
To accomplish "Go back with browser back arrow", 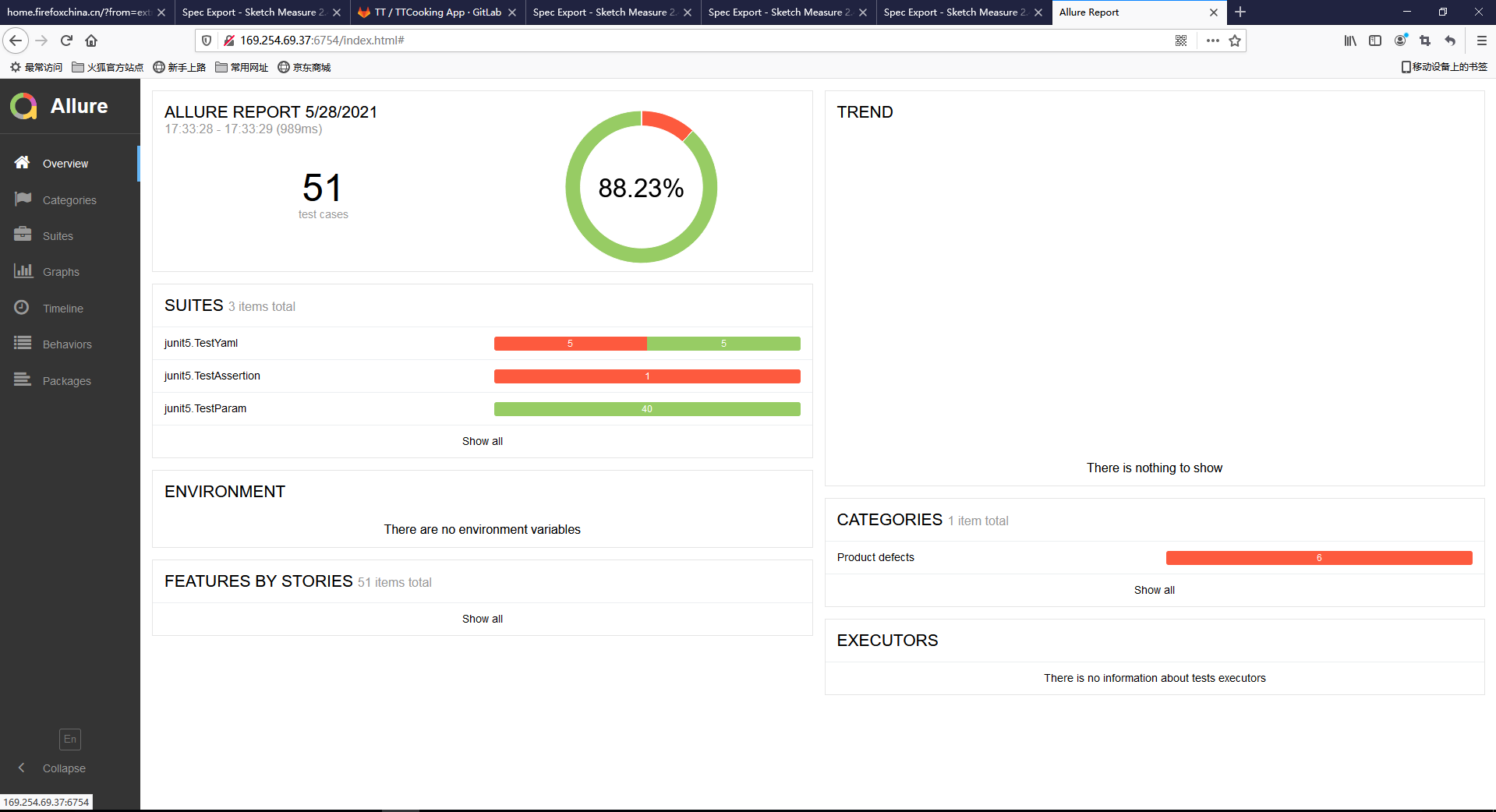I will [16, 41].
